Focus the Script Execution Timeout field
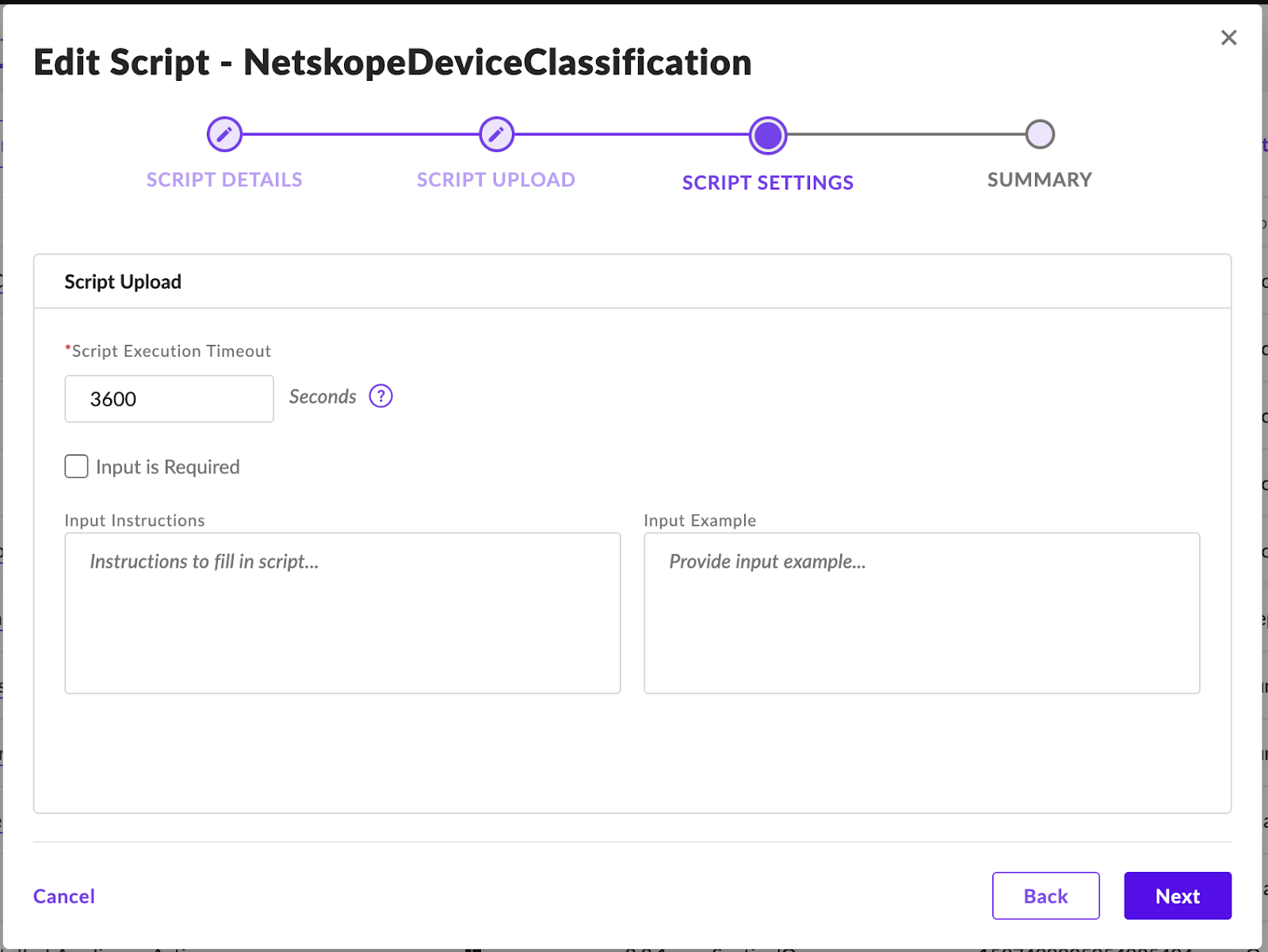The image size is (1268, 952). pos(169,399)
